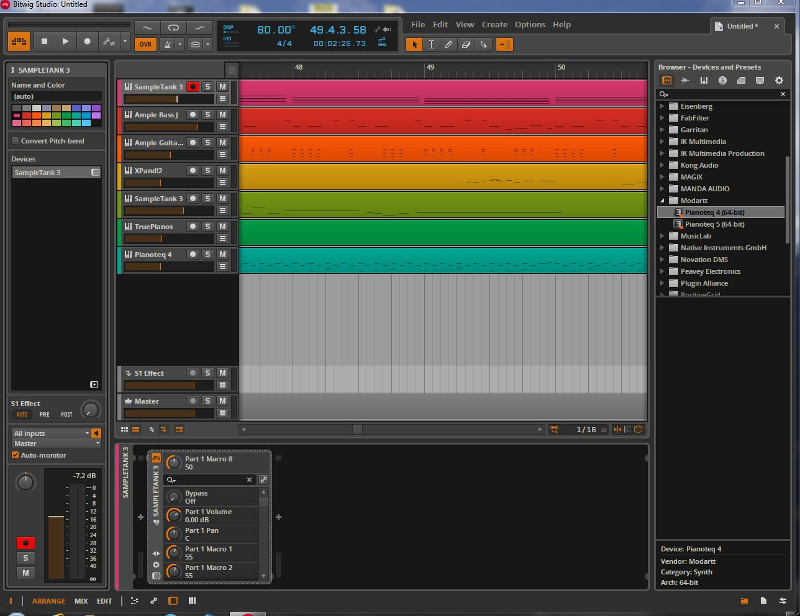Show the device panel orange square icon
The height and width of the screenshot is (616, 800).
click(173, 601)
